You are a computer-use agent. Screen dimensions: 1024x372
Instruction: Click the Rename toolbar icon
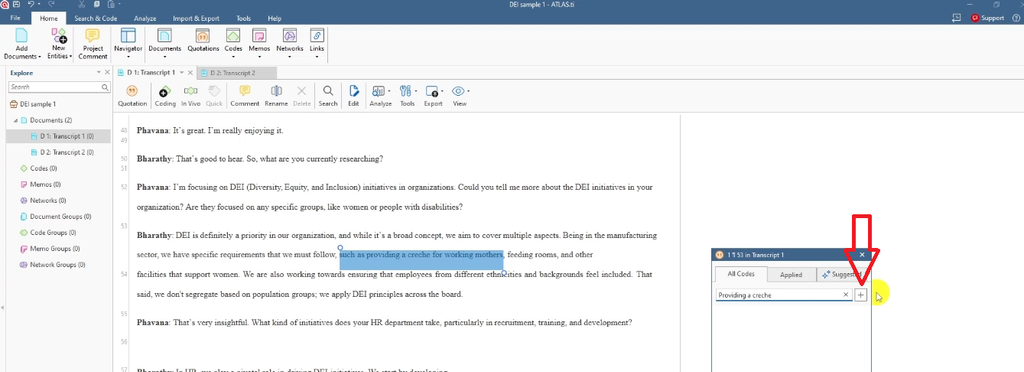click(x=276, y=91)
